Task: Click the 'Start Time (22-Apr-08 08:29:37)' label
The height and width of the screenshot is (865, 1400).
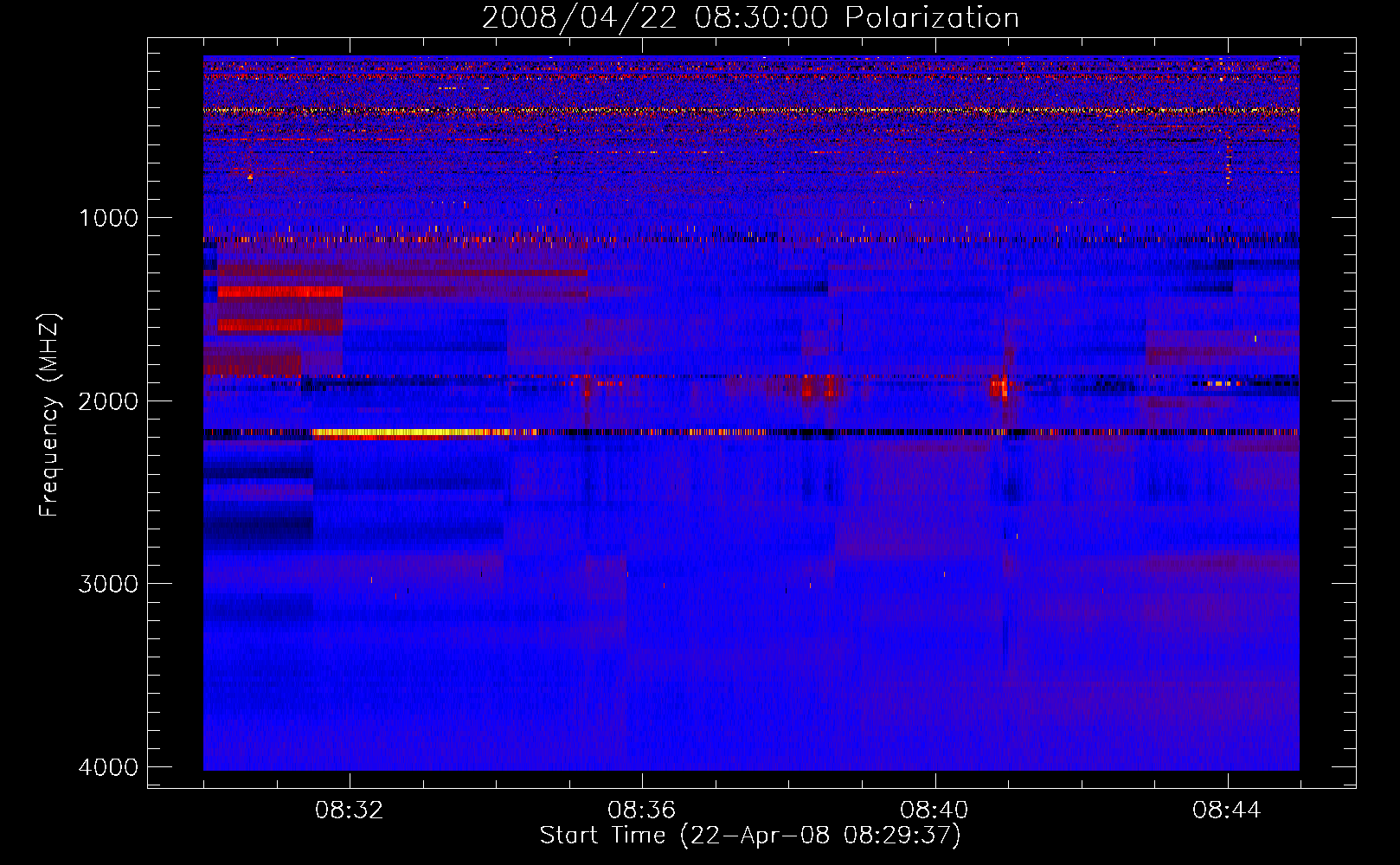Action: tap(750, 836)
